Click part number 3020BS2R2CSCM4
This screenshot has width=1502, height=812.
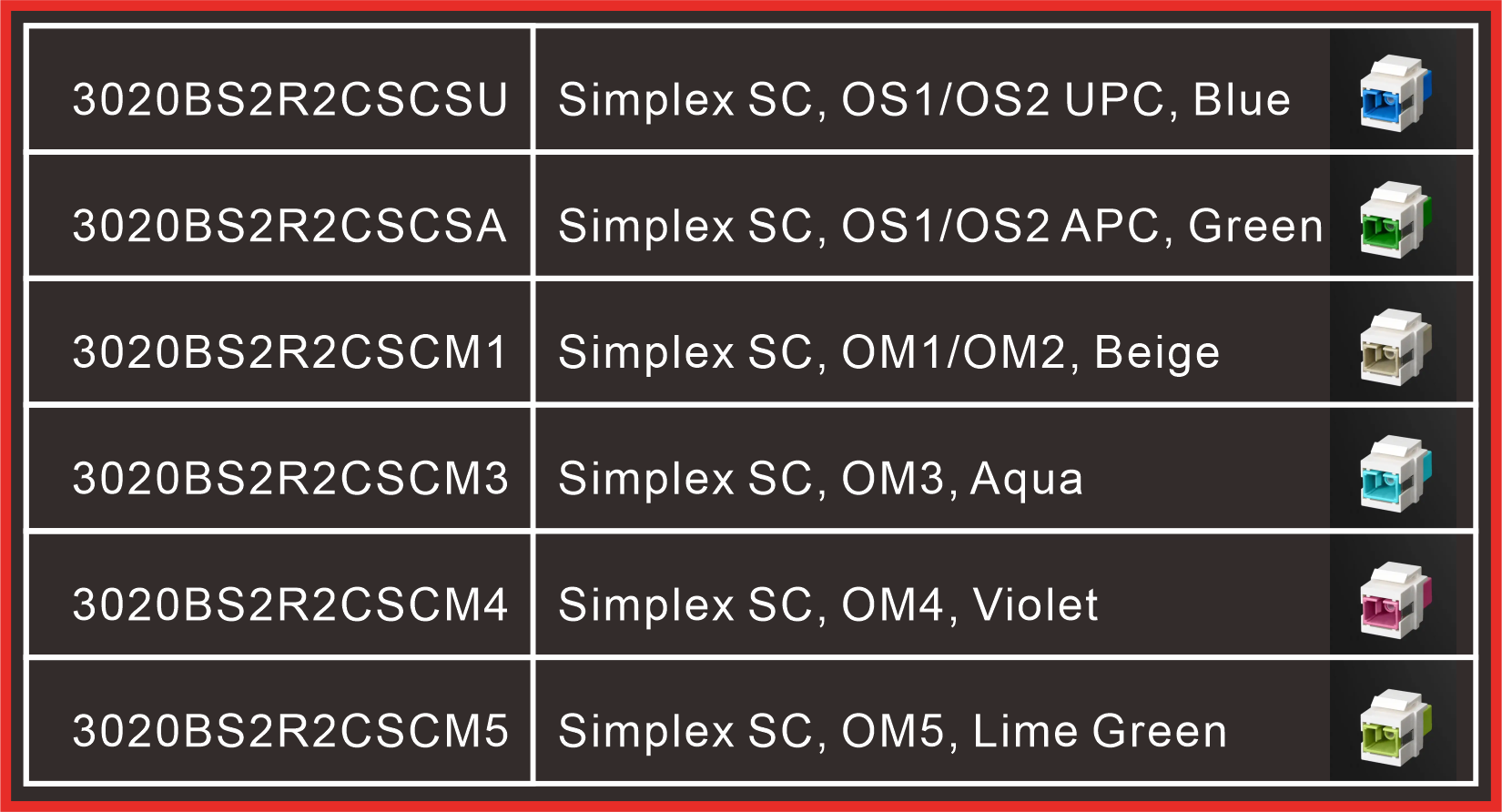click(x=289, y=605)
